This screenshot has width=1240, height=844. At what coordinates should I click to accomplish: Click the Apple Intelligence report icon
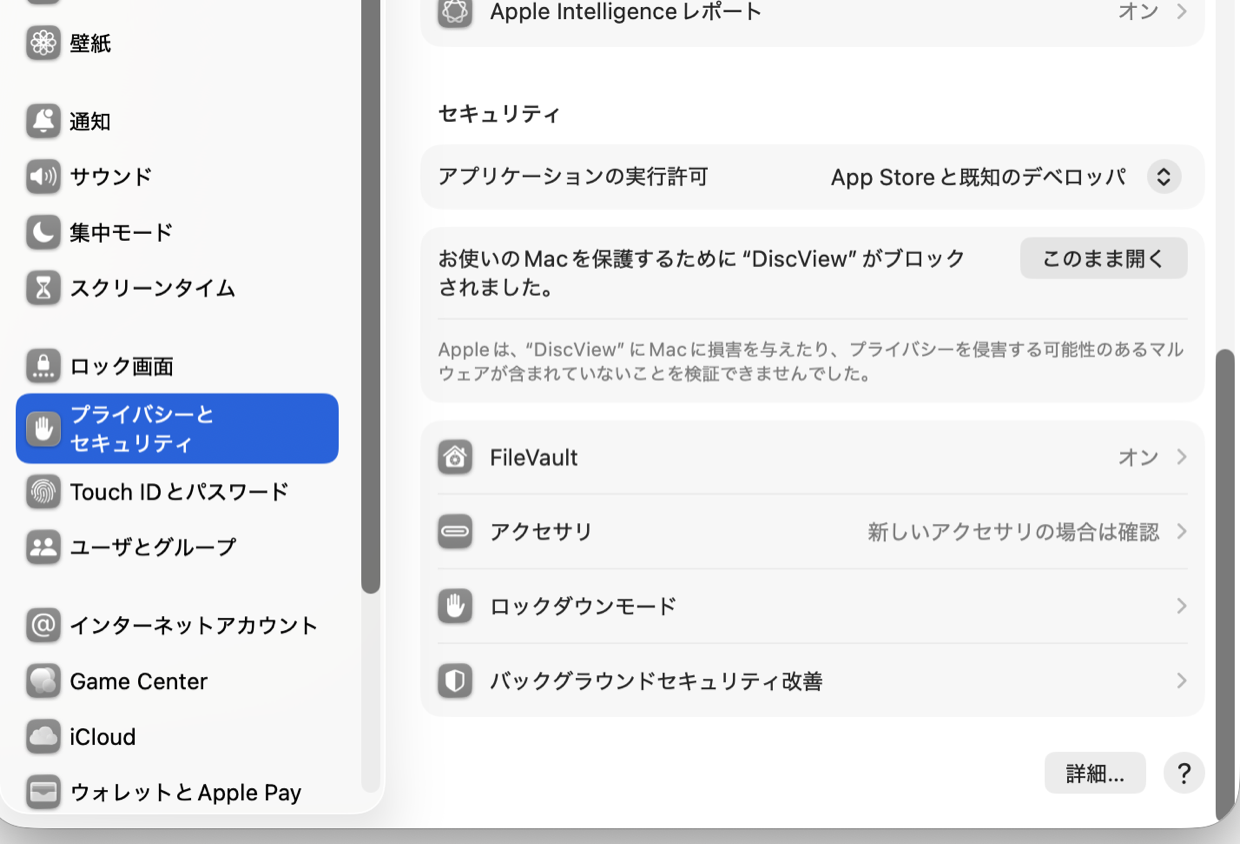[455, 12]
